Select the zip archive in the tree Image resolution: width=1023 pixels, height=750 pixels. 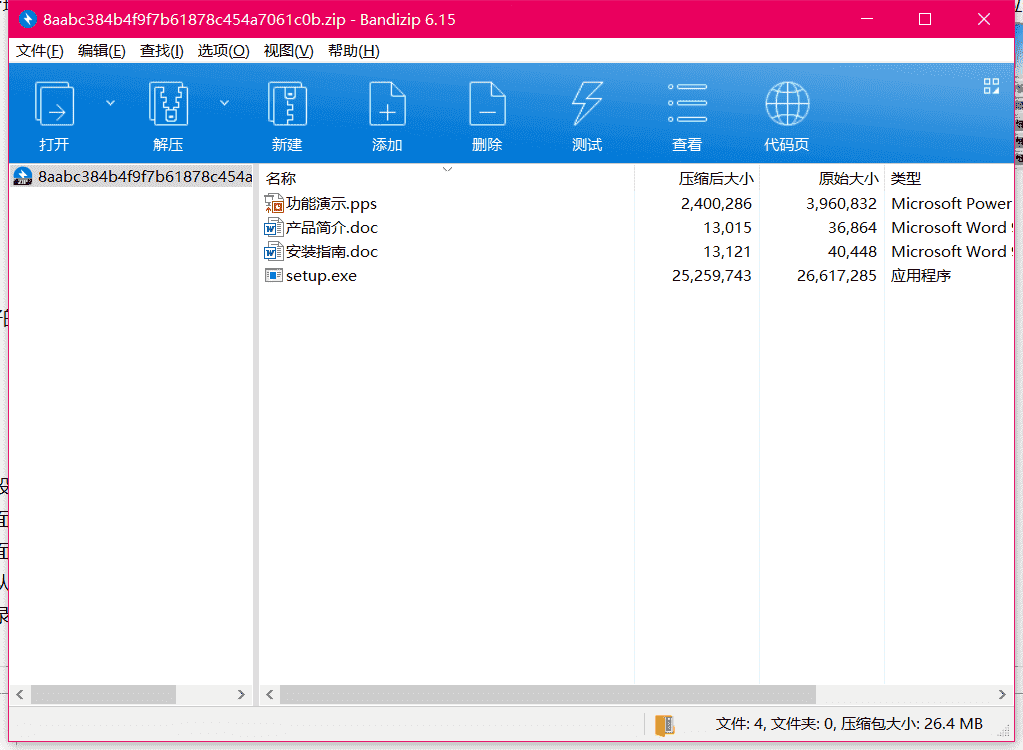132,177
